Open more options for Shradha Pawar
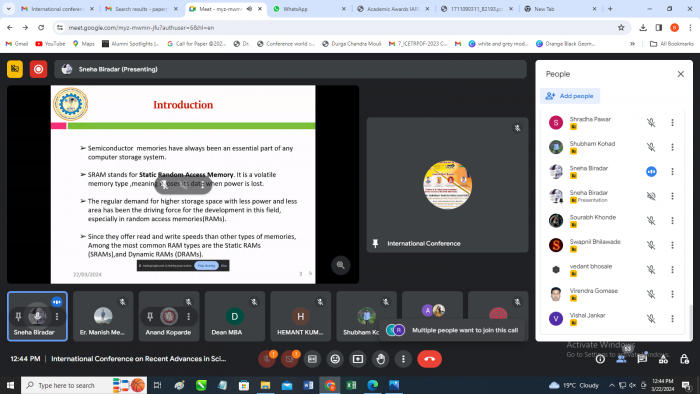Screen dimensions: 700x394 tap(672, 122)
